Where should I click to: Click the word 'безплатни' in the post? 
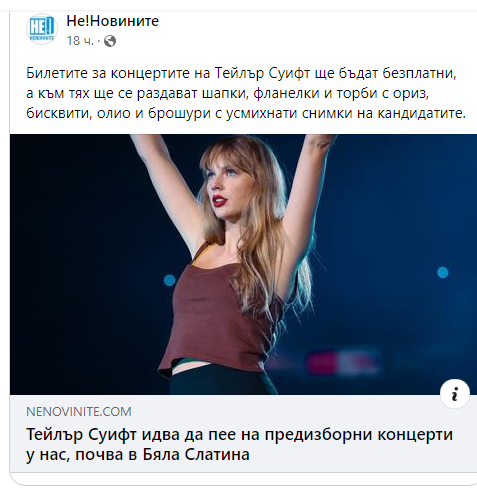pyautogui.click(x=419, y=73)
